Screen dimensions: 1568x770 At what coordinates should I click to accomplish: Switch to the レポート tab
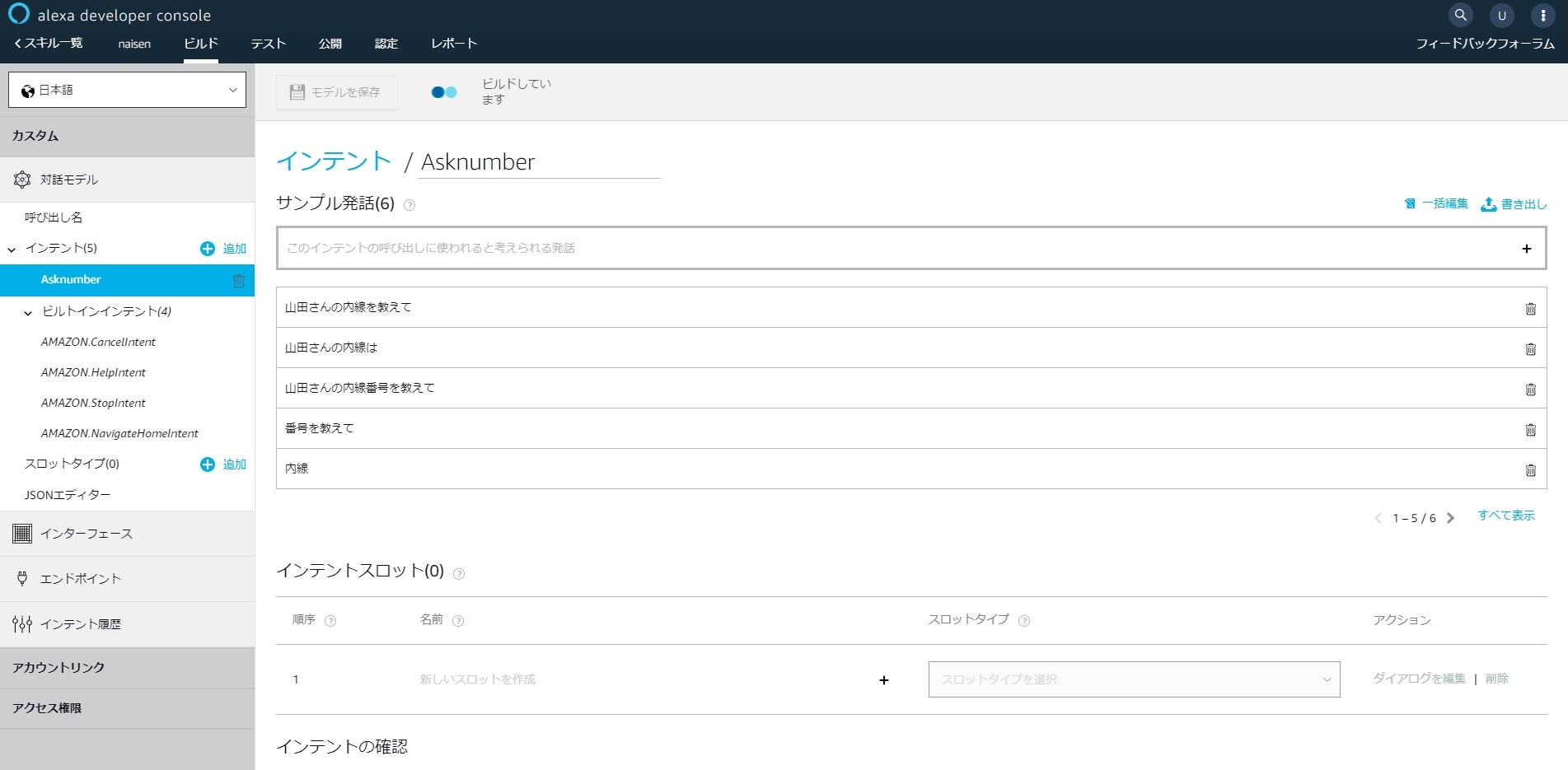pyautogui.click(x=454, y=44)
